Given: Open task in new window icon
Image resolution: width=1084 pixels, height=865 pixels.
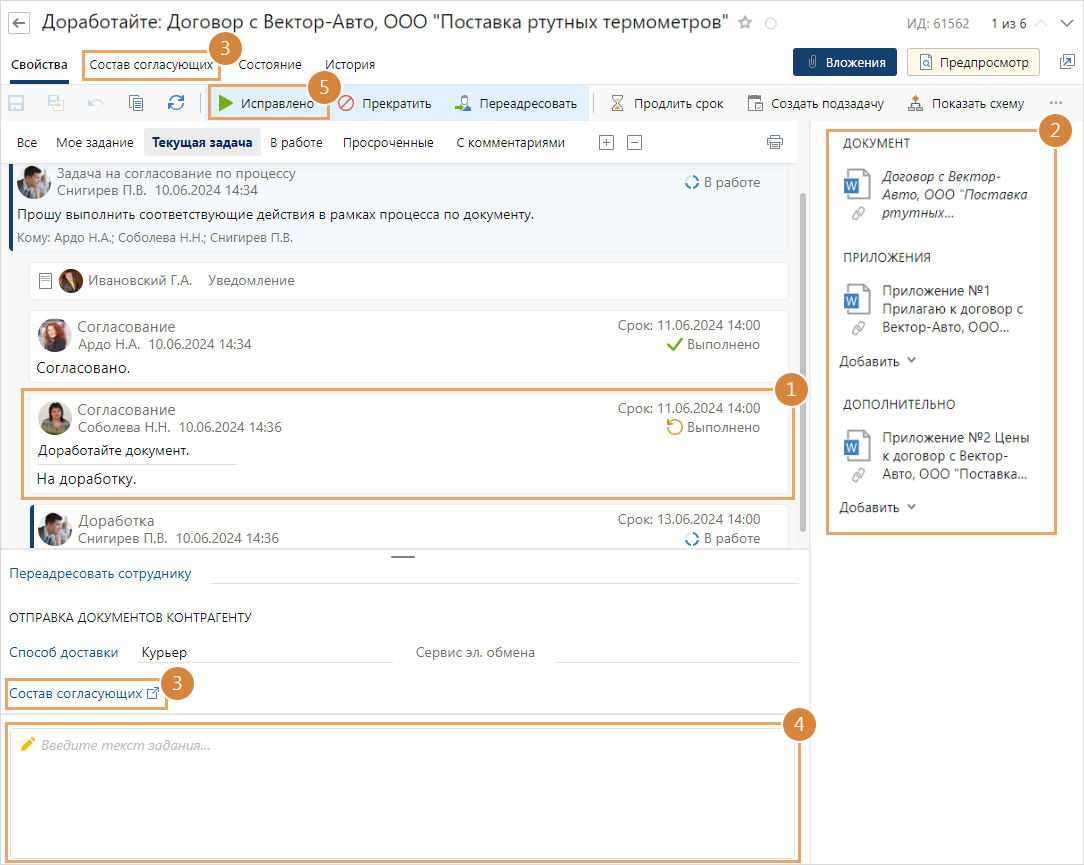Looking at the screenshot, I should pyautogui.click(x=1067, y=62).
